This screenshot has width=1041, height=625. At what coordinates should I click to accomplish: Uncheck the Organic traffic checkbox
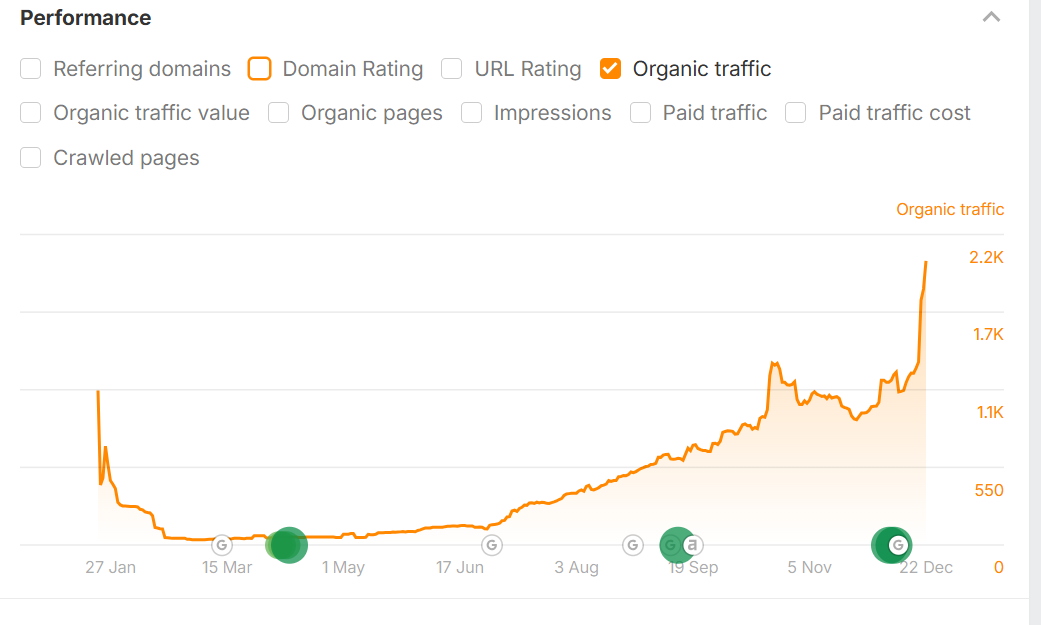click(610, 68)
